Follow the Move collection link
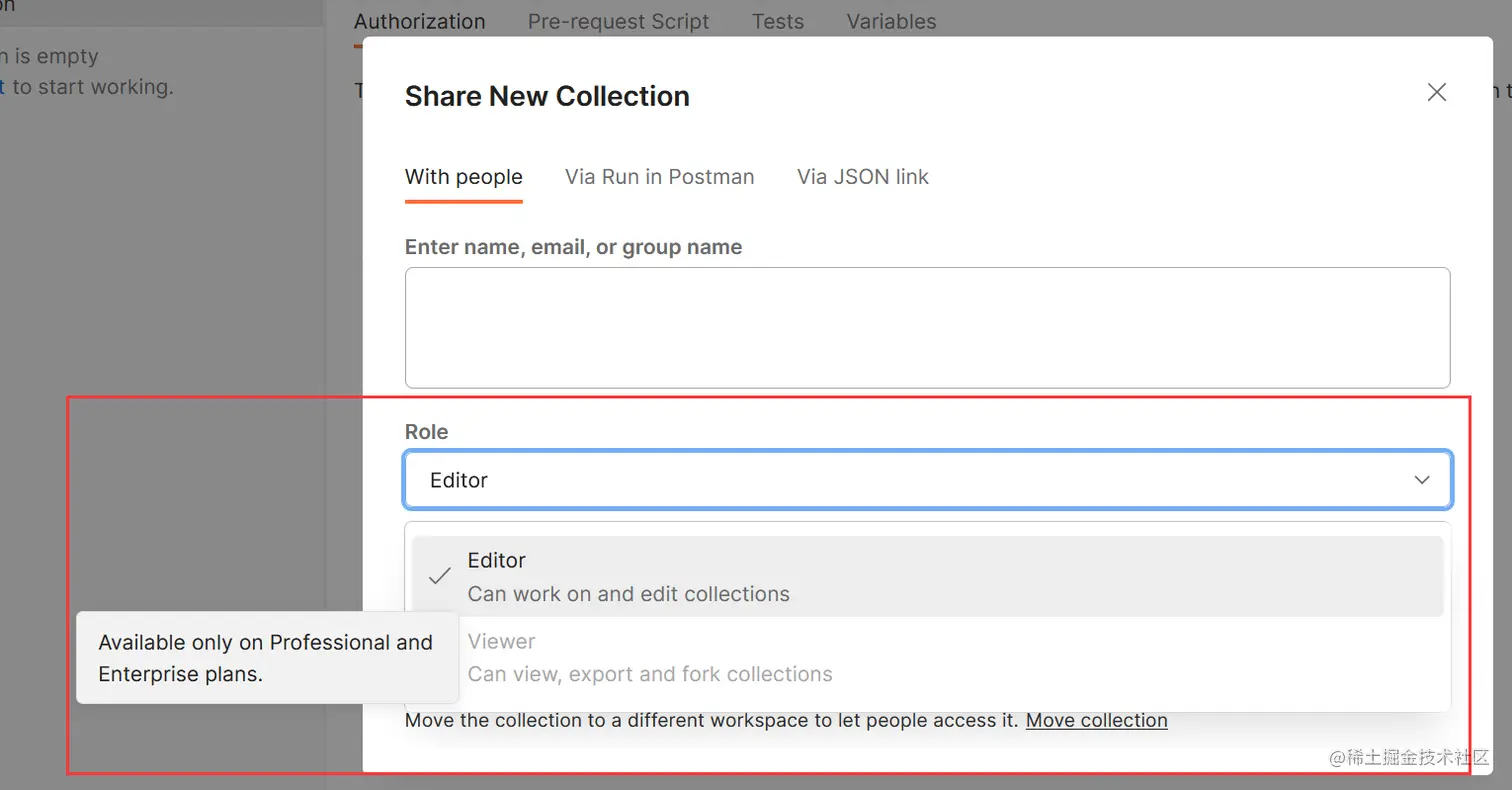 [x=1096, y=720]
